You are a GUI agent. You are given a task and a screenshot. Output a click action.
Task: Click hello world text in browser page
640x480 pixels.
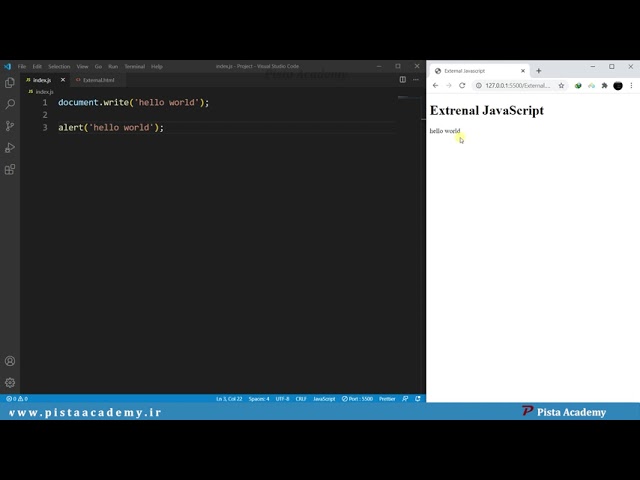click(444, 131)
